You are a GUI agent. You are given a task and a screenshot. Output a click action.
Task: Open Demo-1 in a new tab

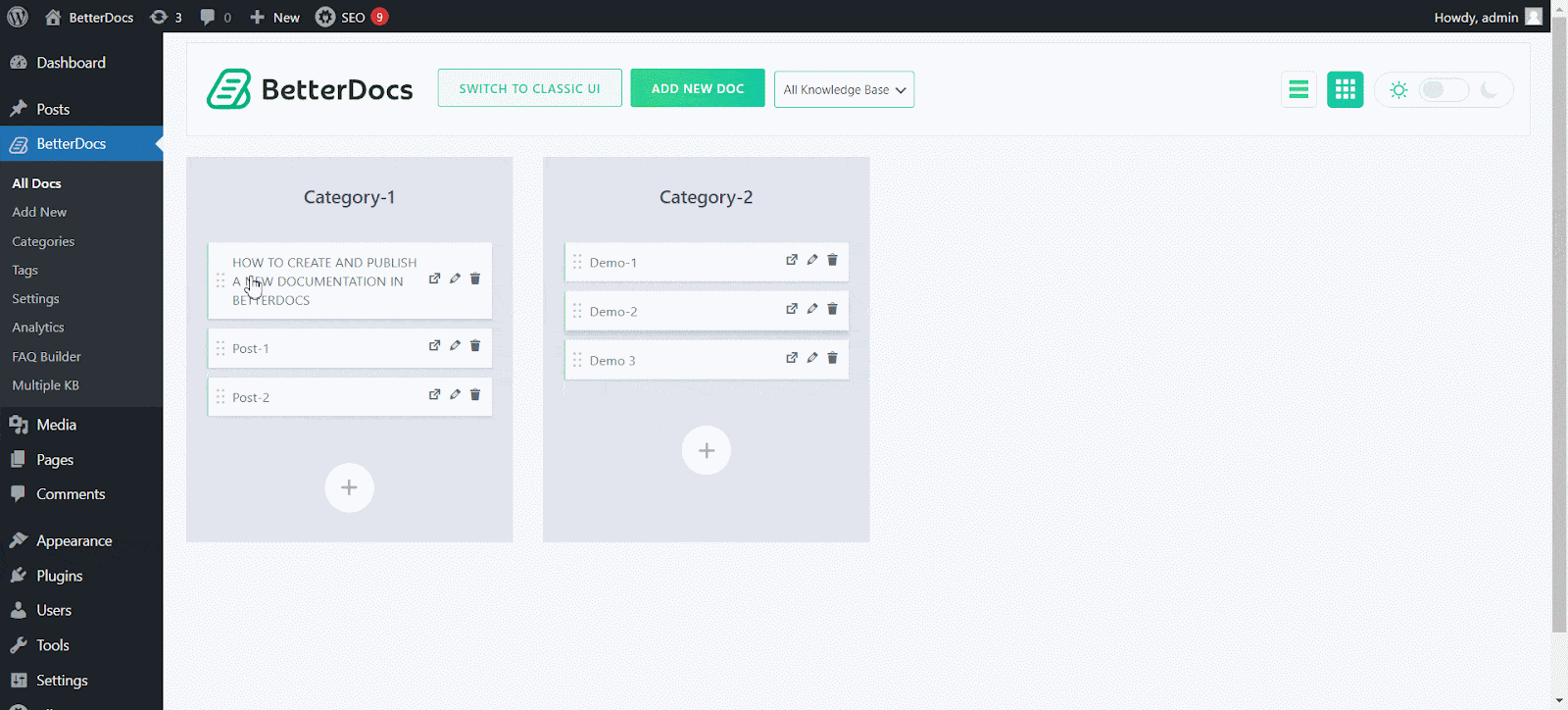(x=792, y=260)
